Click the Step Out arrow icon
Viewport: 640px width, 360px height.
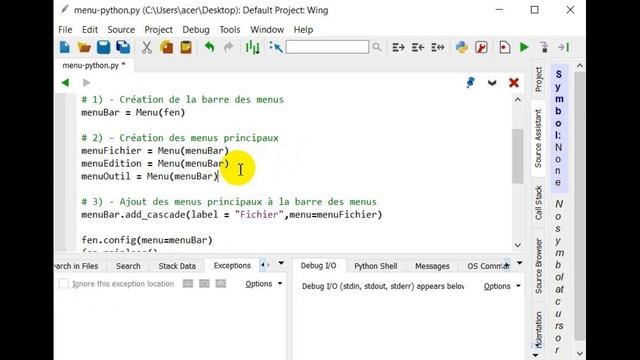(564, 47)
